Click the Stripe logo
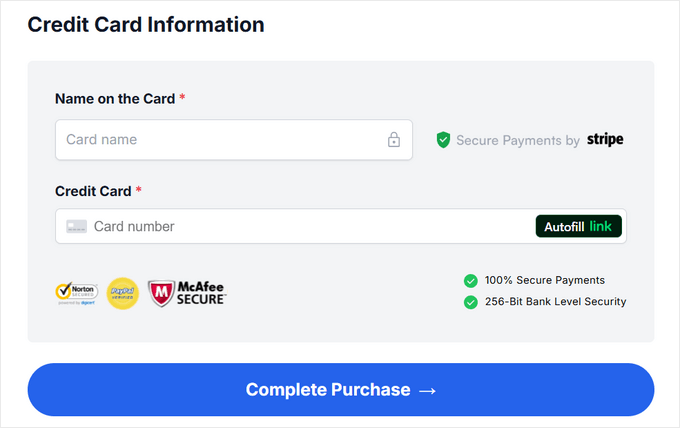This screenshot has width=680, height=428. [605, 140]
